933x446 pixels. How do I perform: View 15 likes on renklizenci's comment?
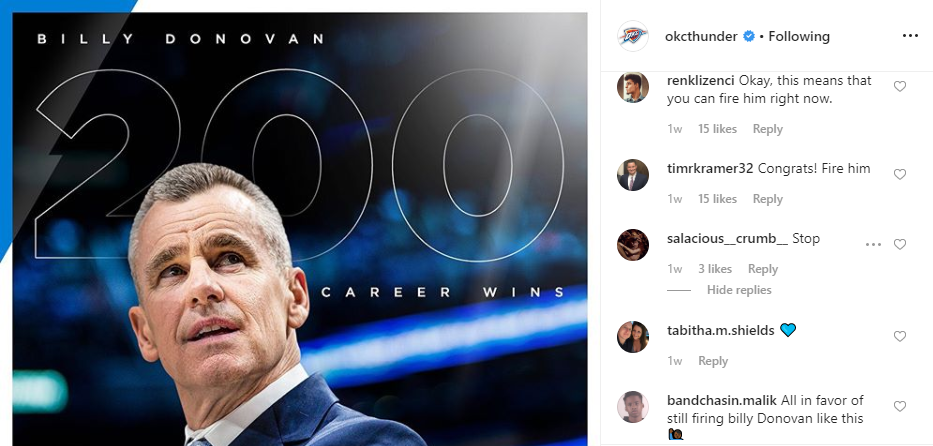[717, 129]
